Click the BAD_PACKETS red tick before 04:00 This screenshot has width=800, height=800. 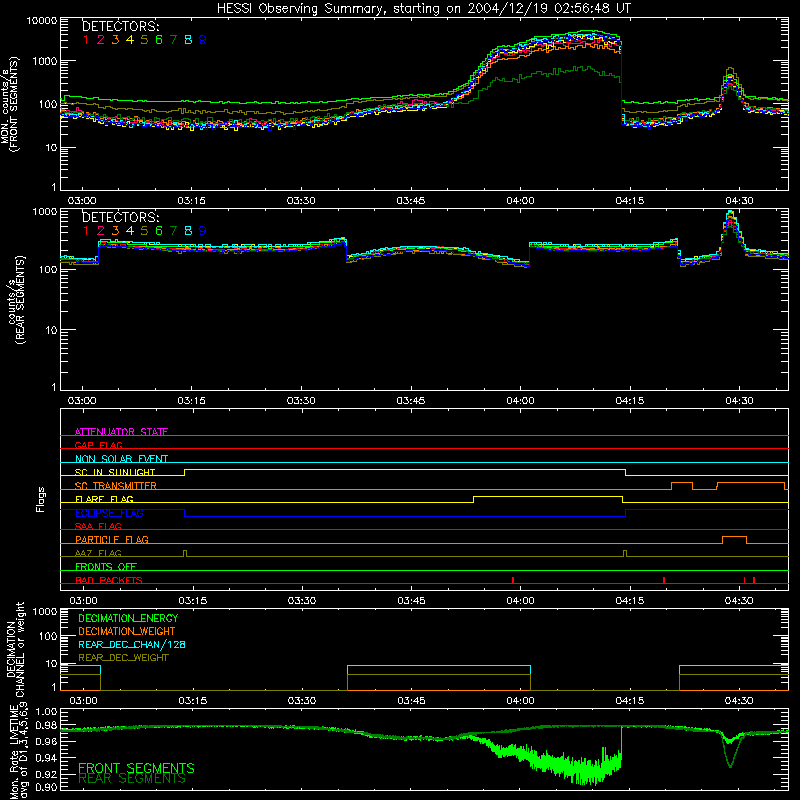513,580
